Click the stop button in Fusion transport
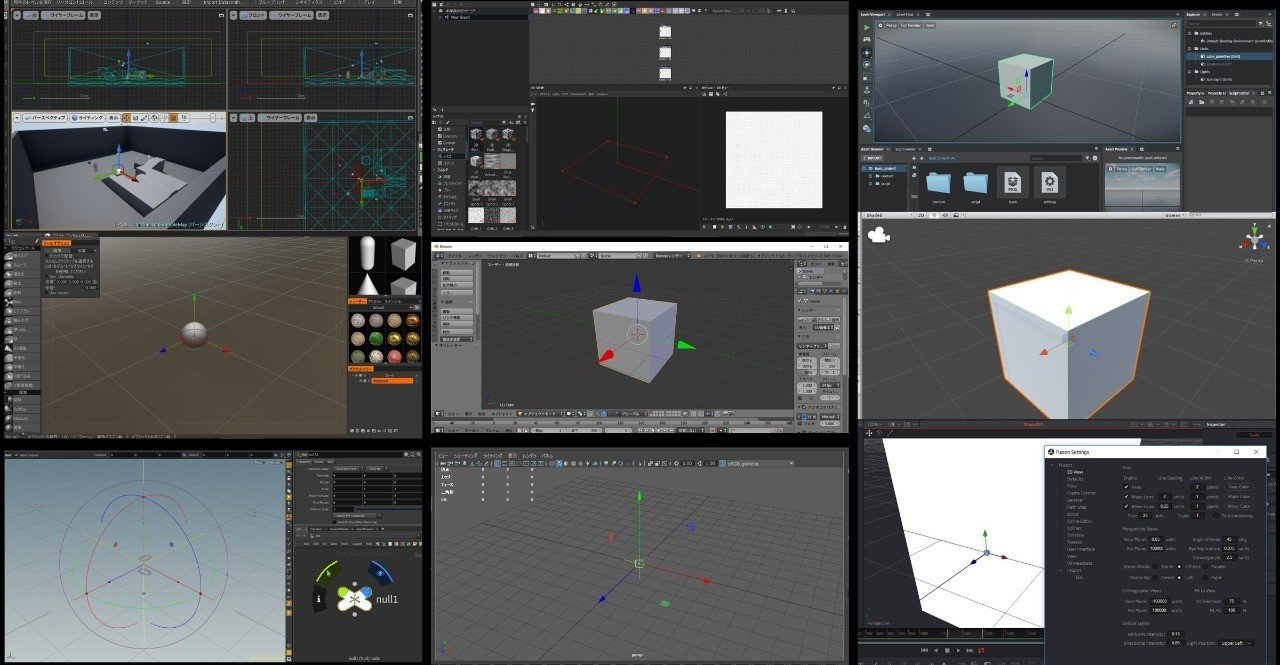The image size is (1280, 665). [947, 651]
